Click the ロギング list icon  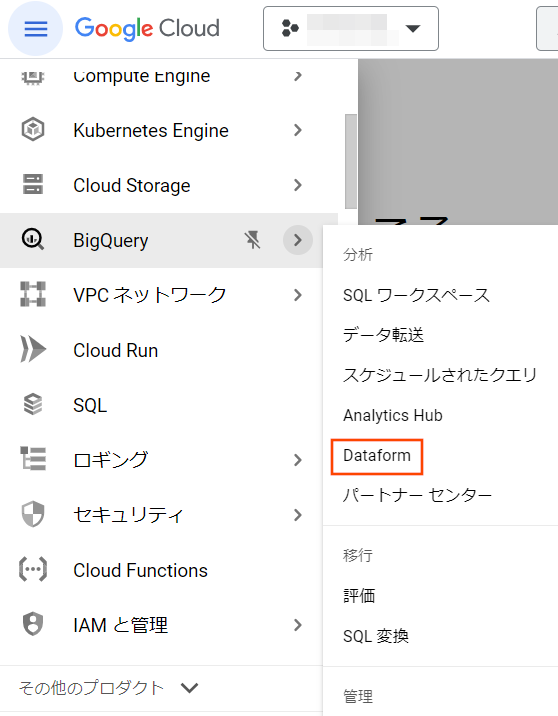[33, 459]
